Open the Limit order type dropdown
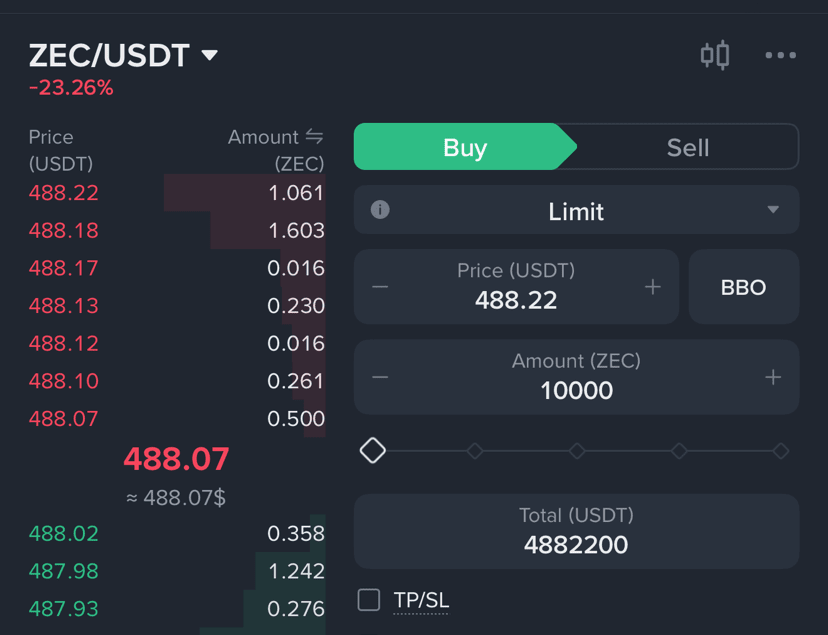Screen dimensions: 828x635 coord(576,210)
